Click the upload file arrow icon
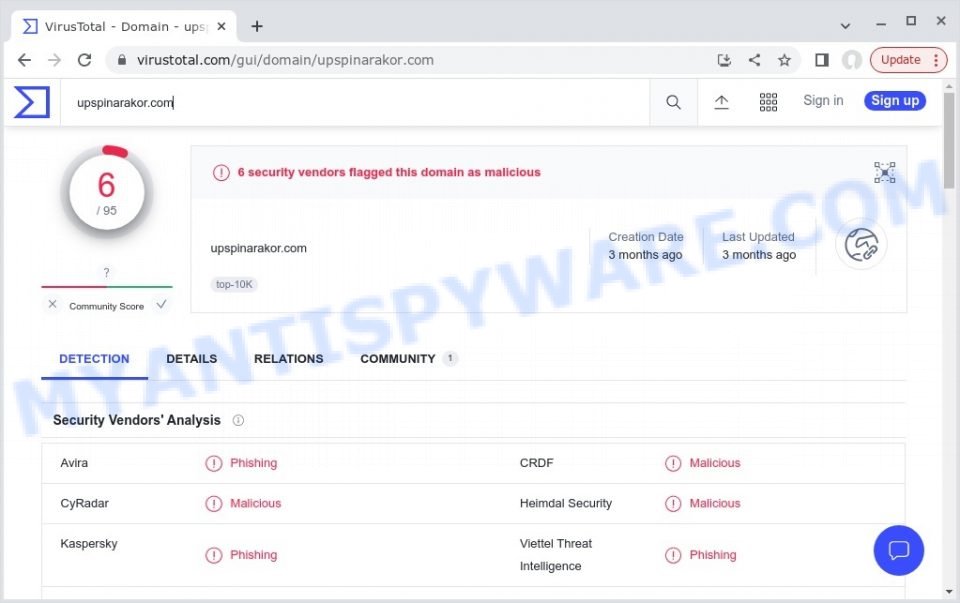 722,102
